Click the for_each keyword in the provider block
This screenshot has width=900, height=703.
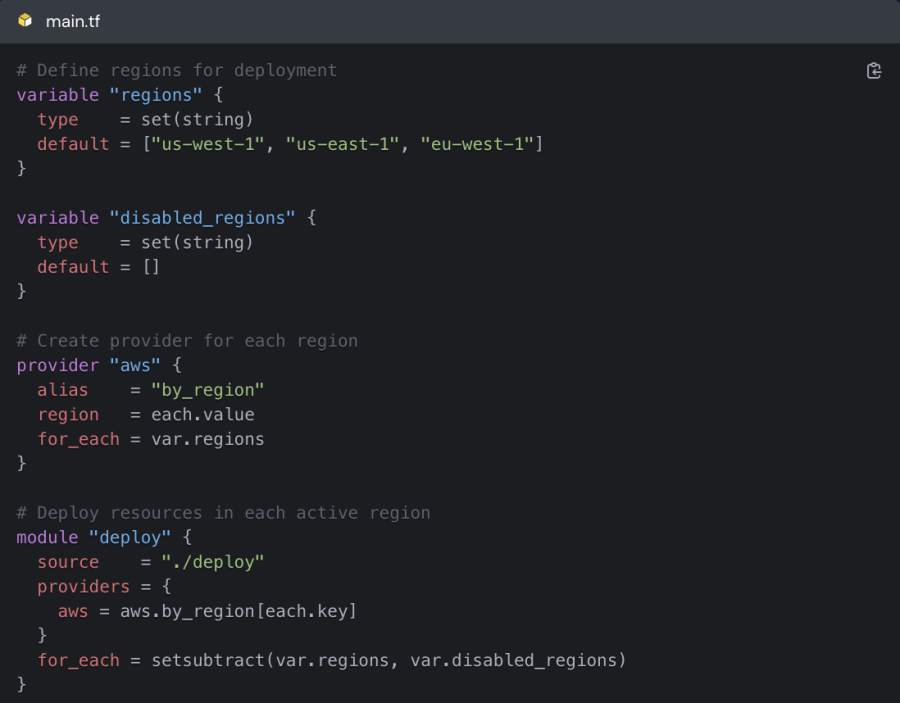tap(79, 439)
